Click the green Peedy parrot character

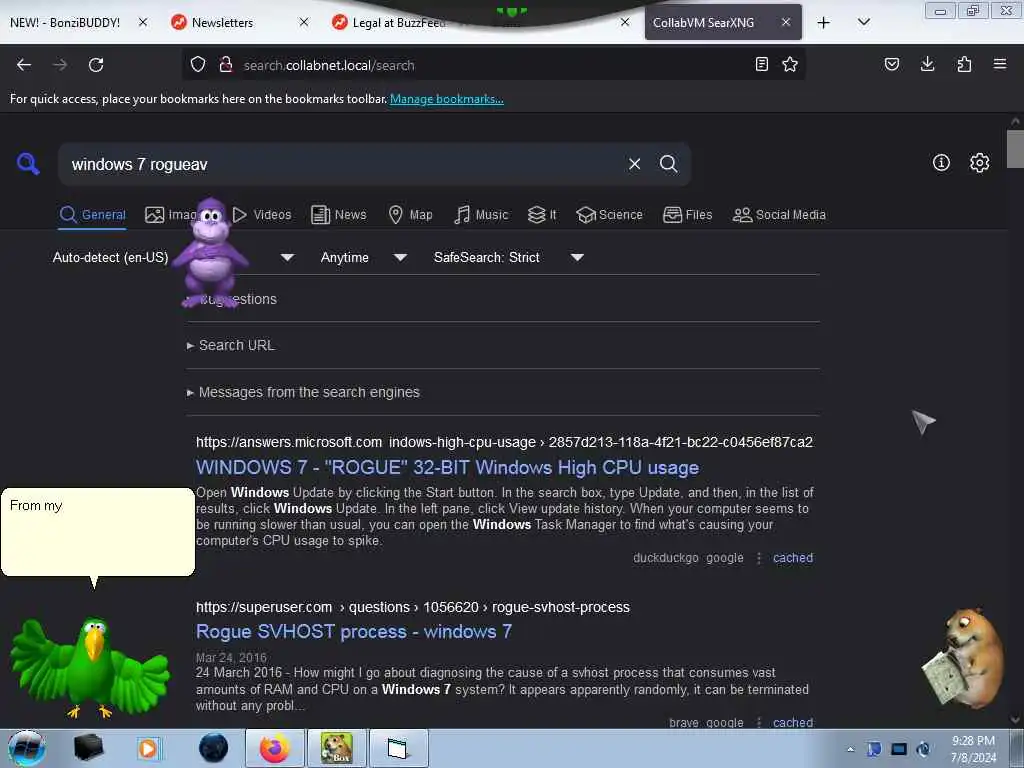pos(91,666)
